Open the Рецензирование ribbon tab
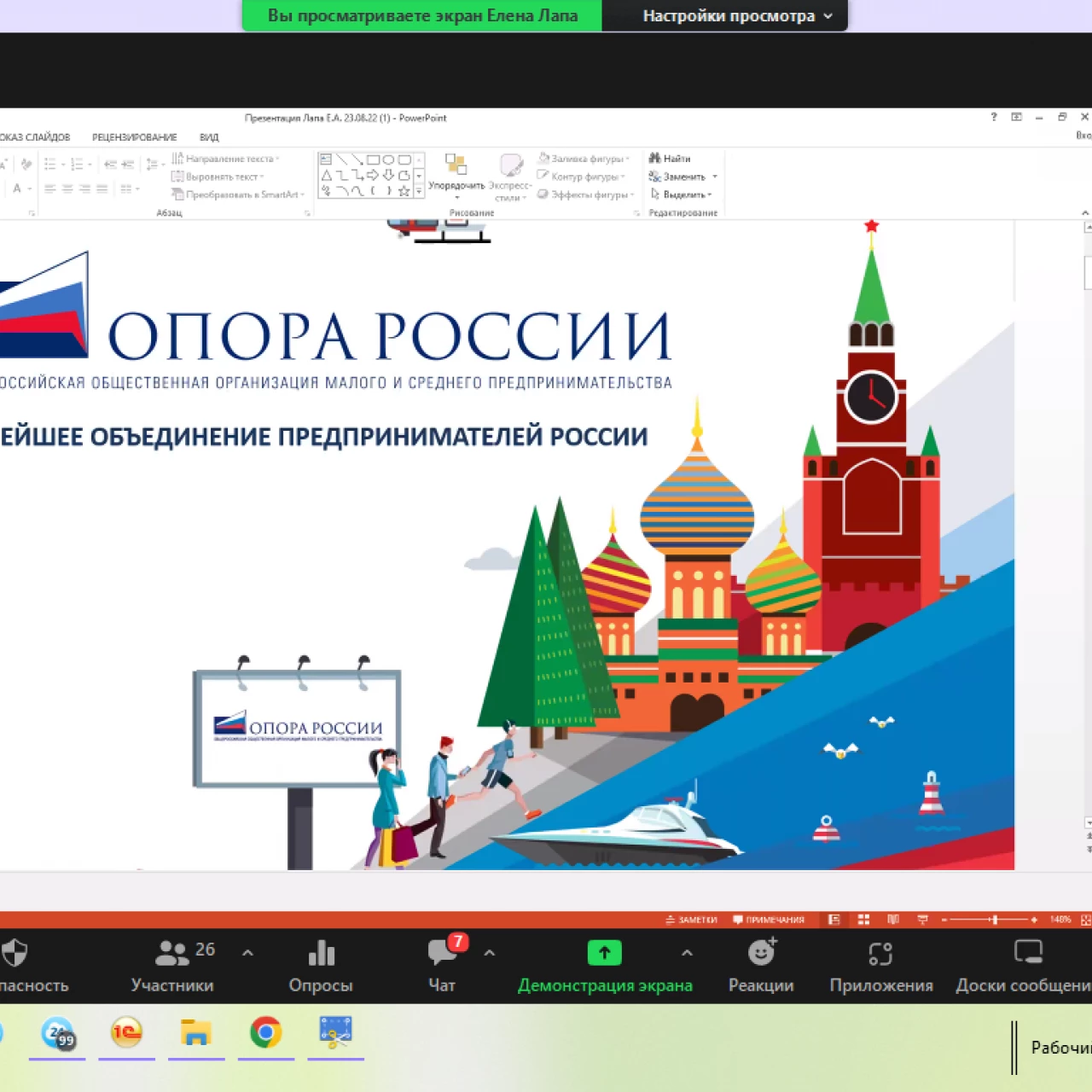The width and height of the screenshot is (1092, 1092). [x=135, y=136]
